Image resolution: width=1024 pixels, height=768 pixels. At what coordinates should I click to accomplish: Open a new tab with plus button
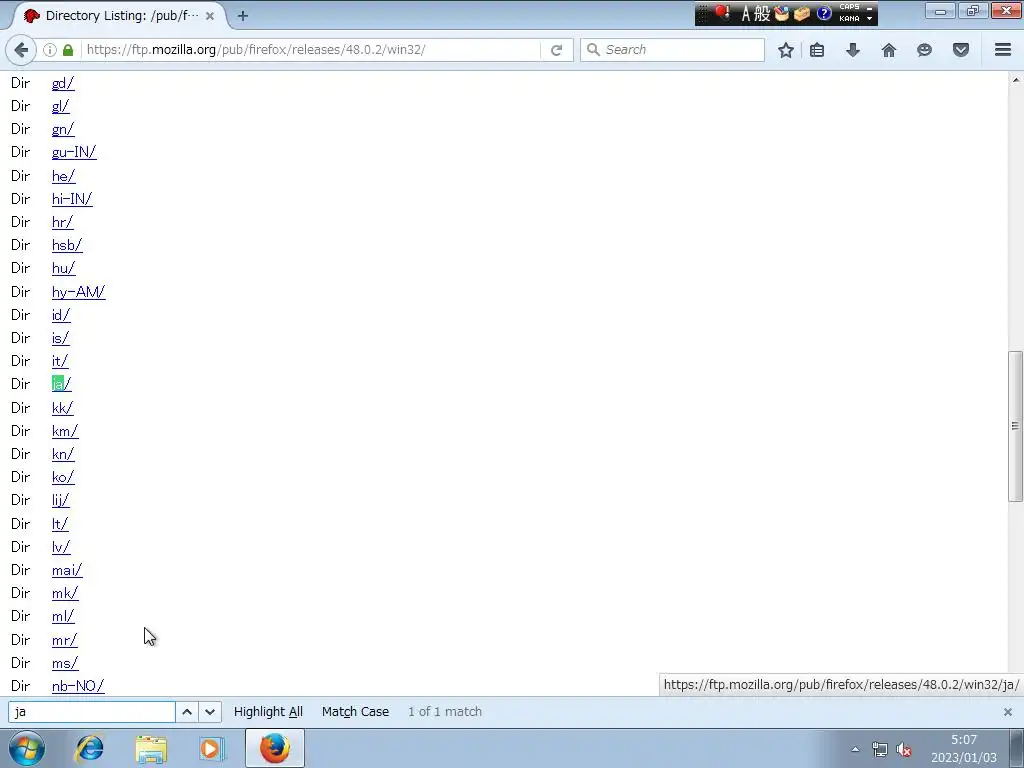pos(243,16)
